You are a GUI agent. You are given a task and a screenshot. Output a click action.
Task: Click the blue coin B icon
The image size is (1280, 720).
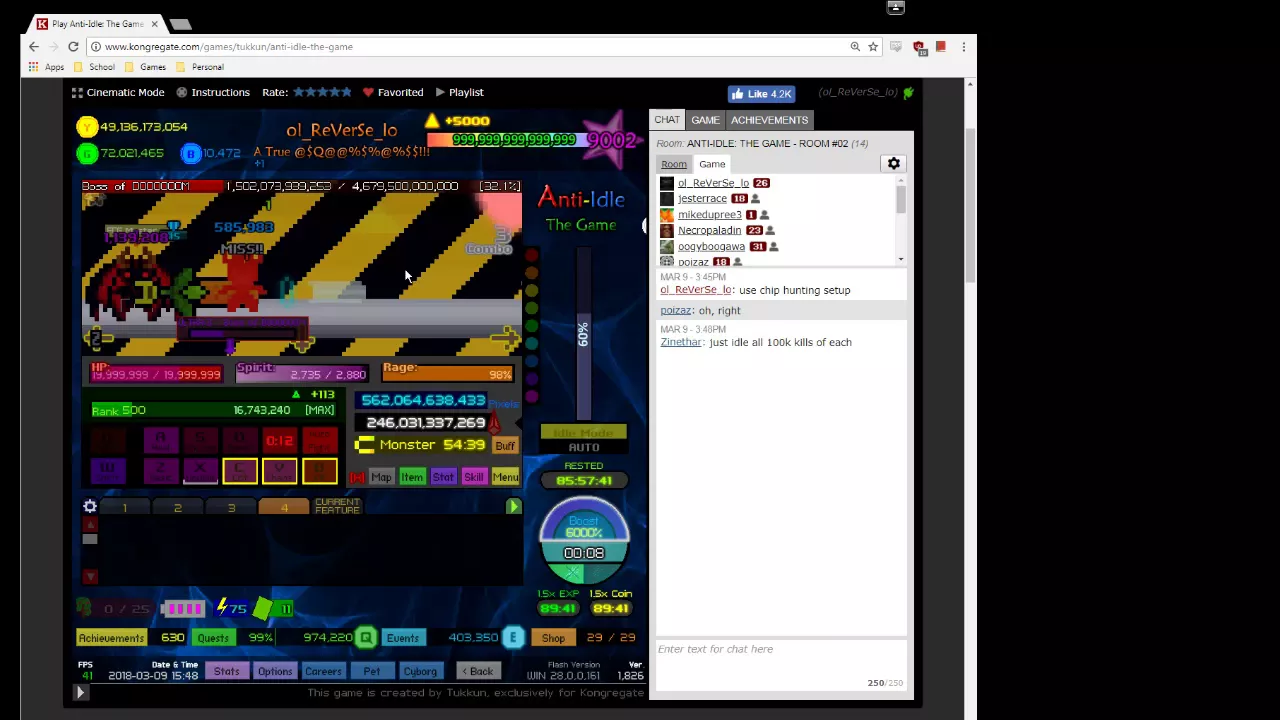tap(191, 153)
